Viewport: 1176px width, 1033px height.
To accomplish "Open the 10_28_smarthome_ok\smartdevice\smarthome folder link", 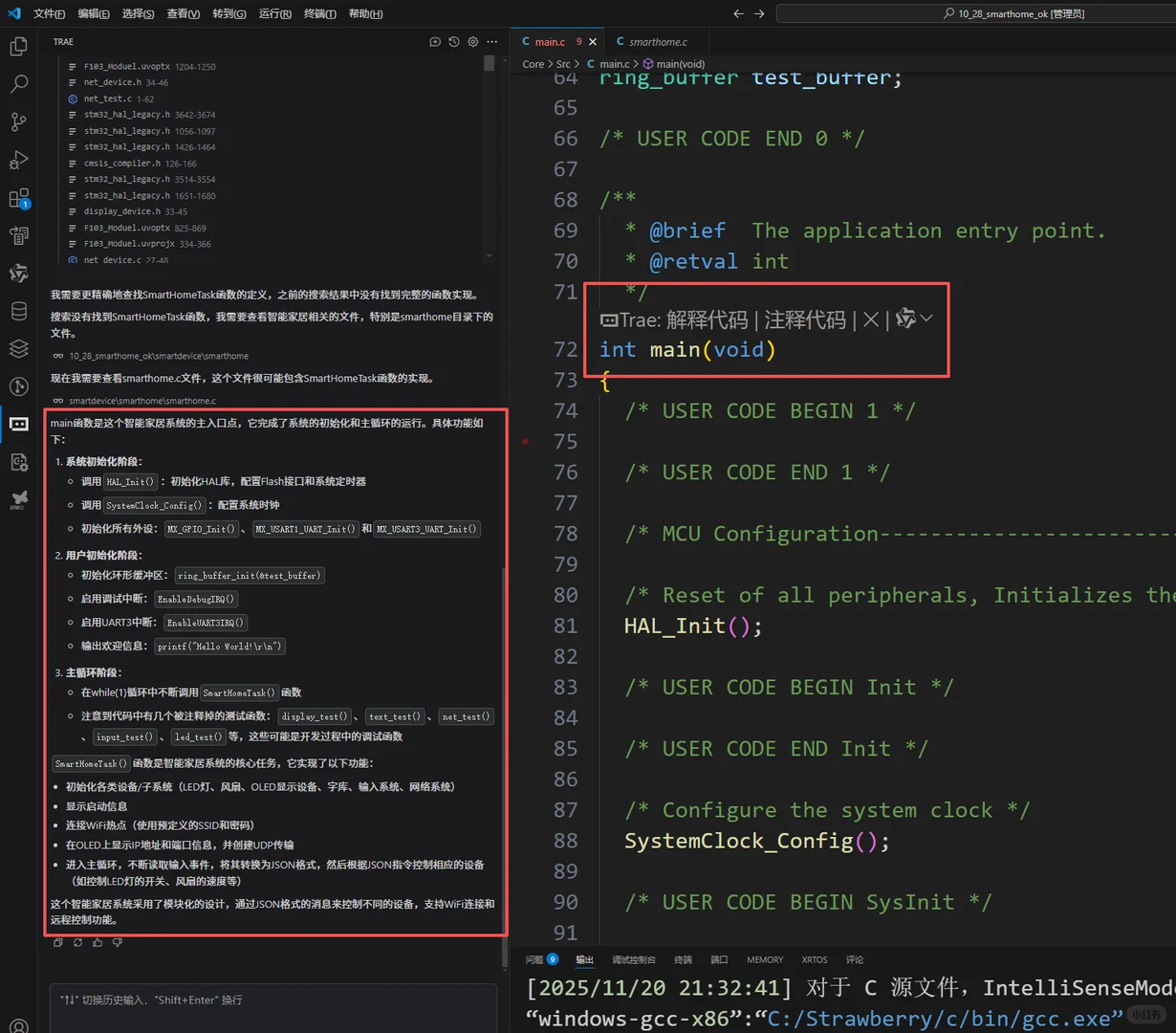I will click(x=151, y=356).
